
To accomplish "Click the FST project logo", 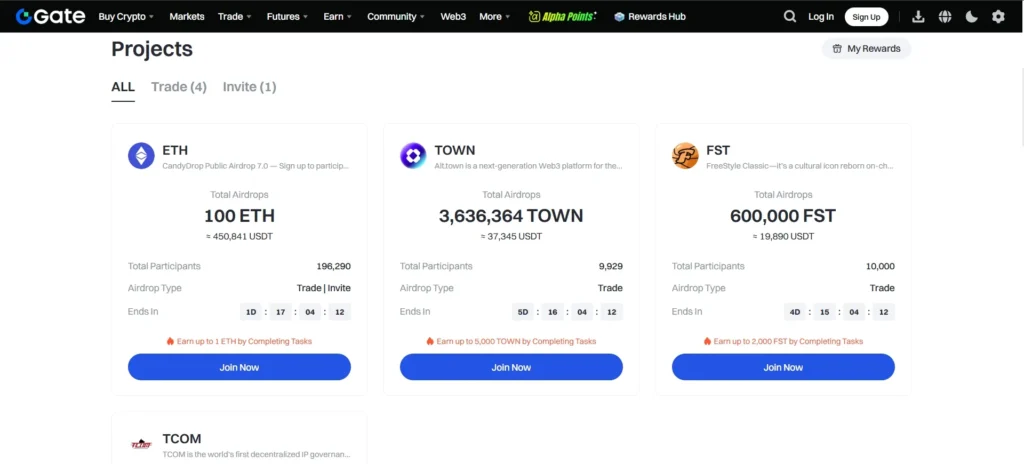I will tap(685, 156).
